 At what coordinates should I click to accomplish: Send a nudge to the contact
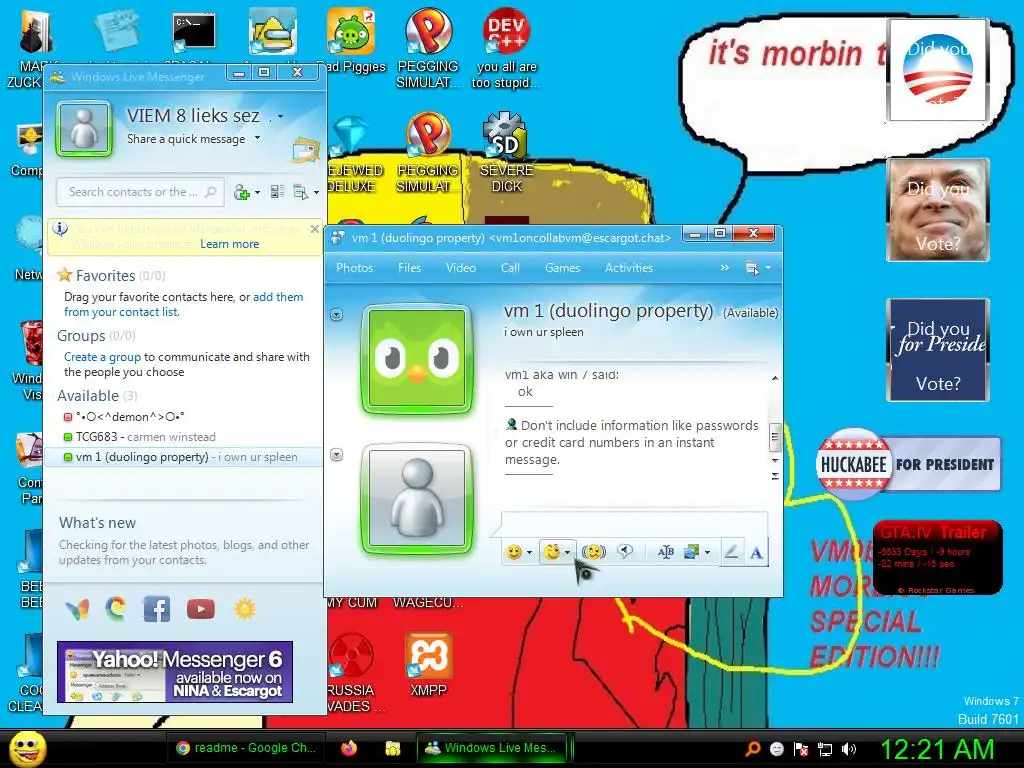click(x=594, y=552)
